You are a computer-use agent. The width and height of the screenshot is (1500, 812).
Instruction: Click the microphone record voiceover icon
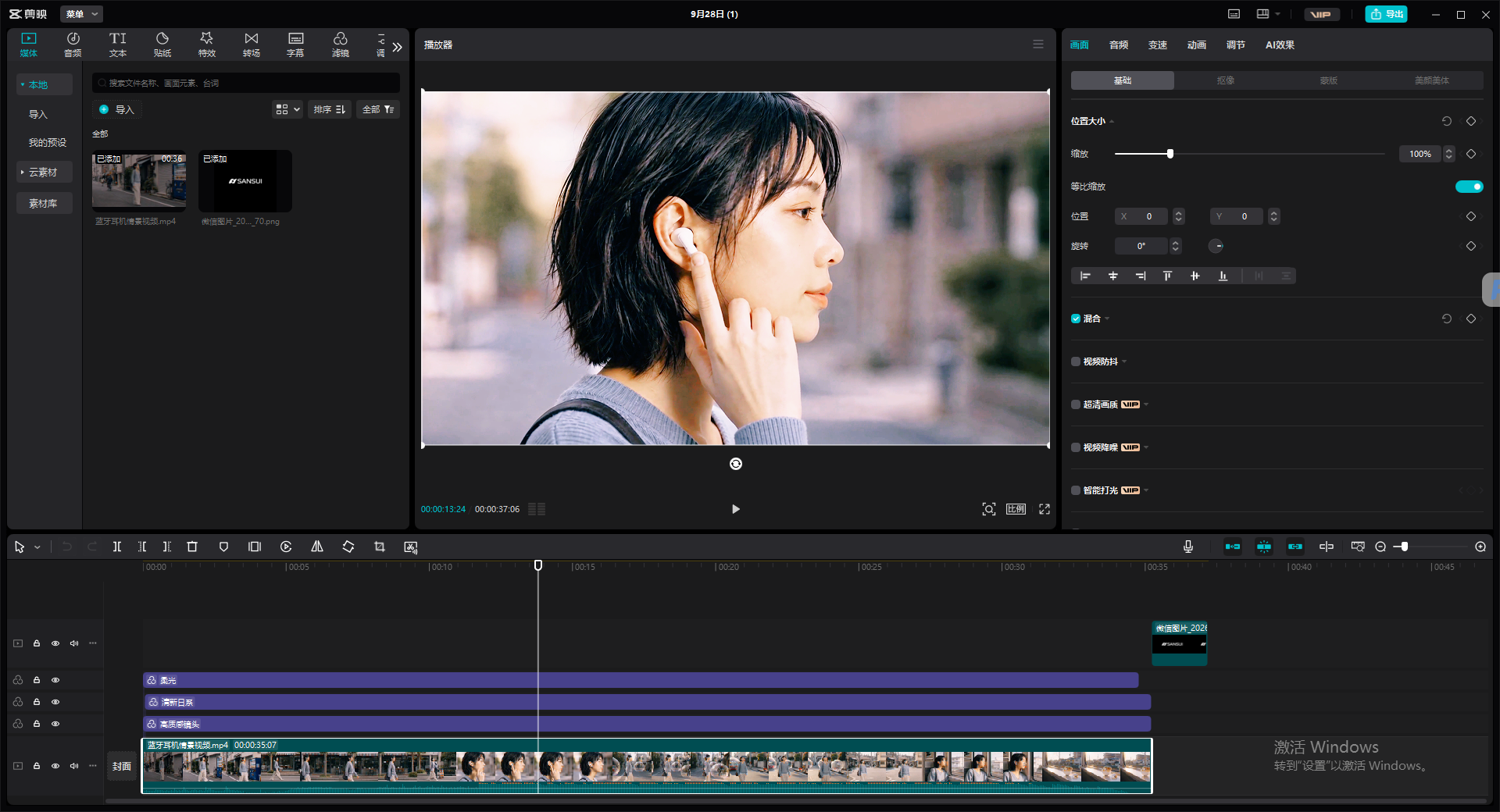(x=1188, y=547)
